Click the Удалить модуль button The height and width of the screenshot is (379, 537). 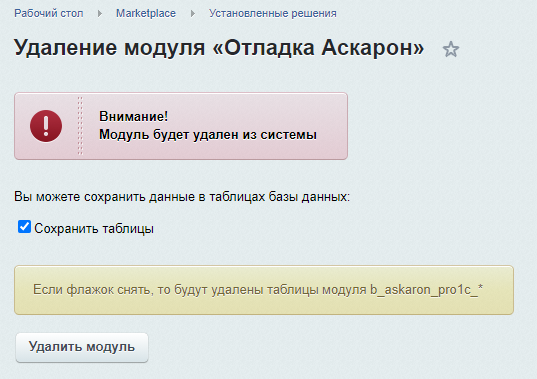click(x=82, y=347)
